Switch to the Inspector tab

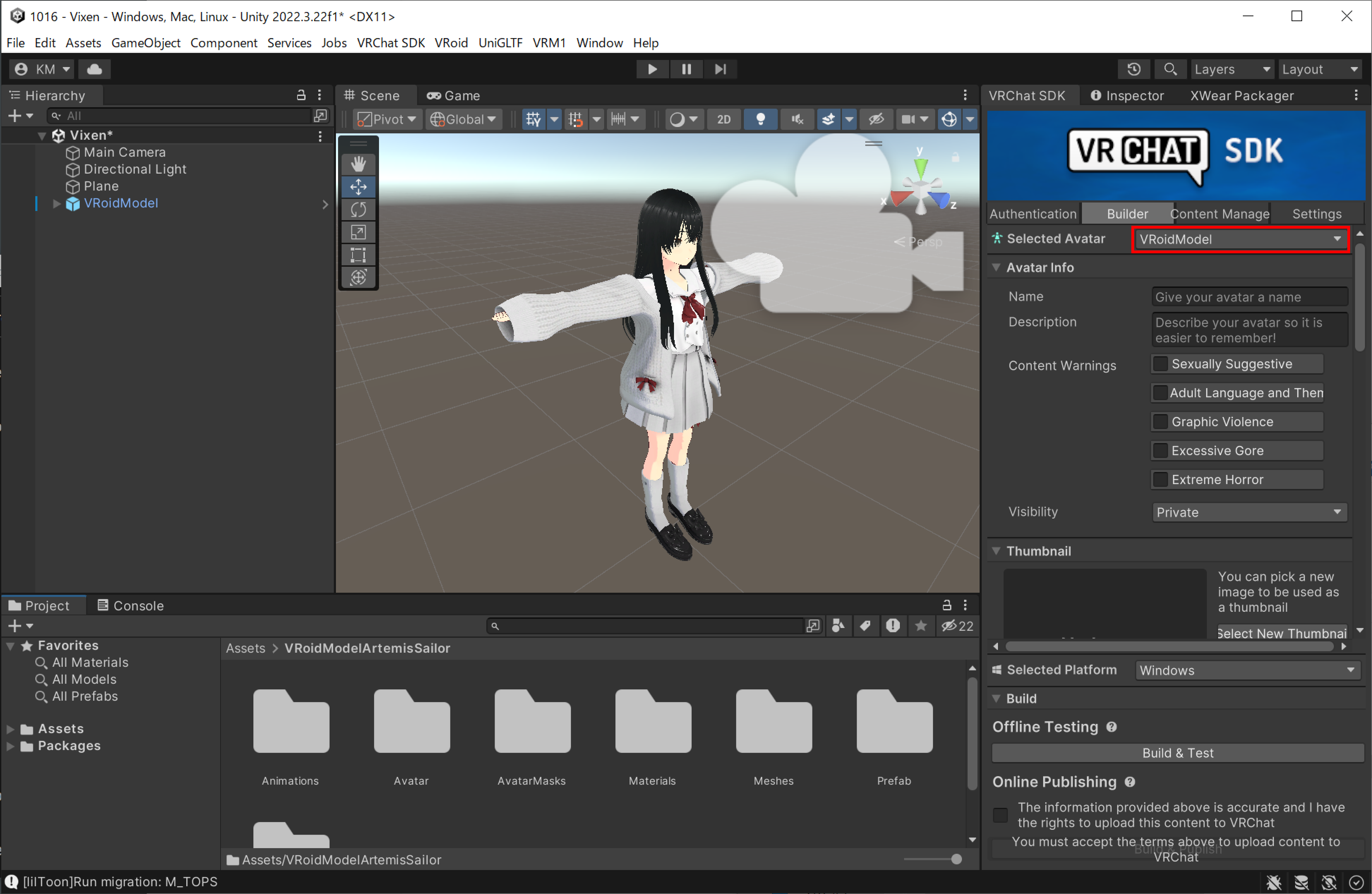1127,96
